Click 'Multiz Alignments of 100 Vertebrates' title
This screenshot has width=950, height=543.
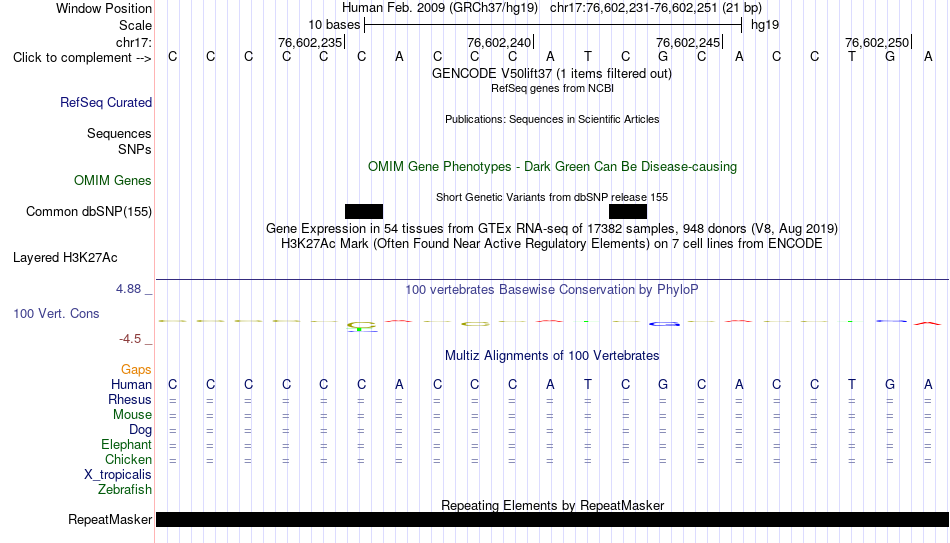(552, 356)
